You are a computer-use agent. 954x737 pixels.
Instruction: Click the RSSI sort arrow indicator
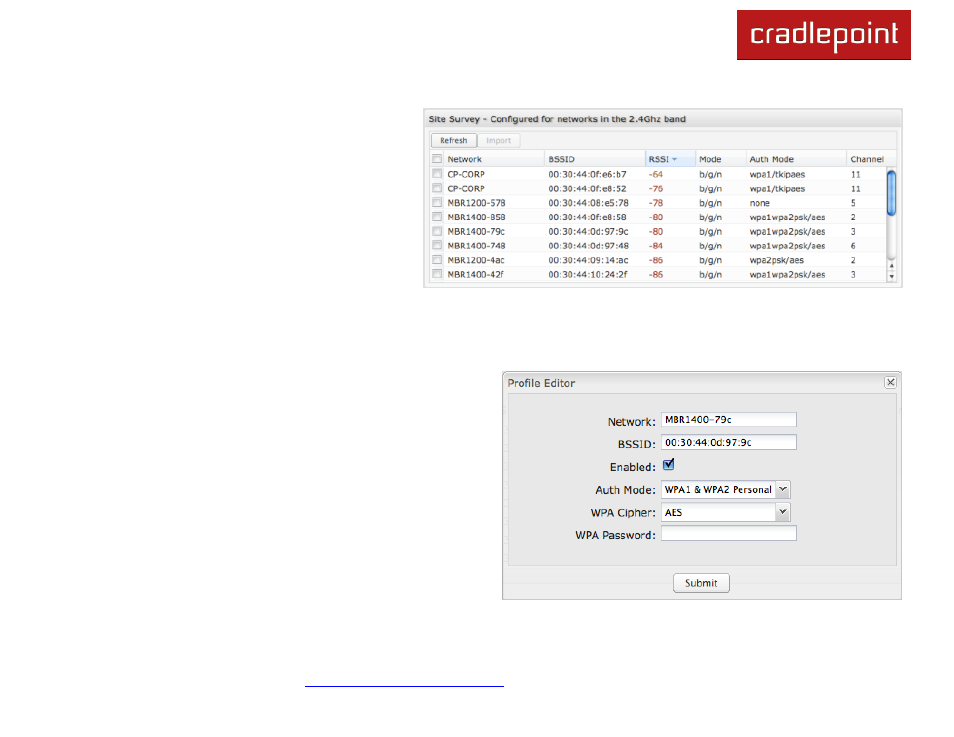tap(675, 159)
